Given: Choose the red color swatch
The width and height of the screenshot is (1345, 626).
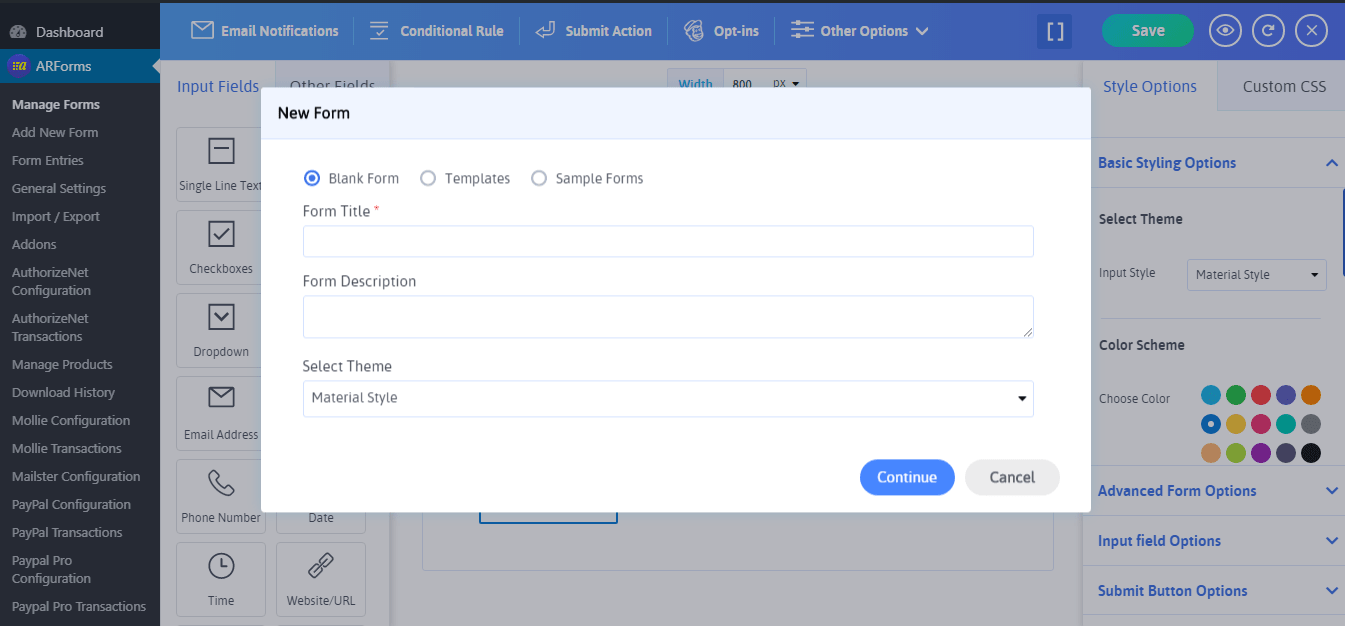Looking at the screenshot, I should (1261, 395).
